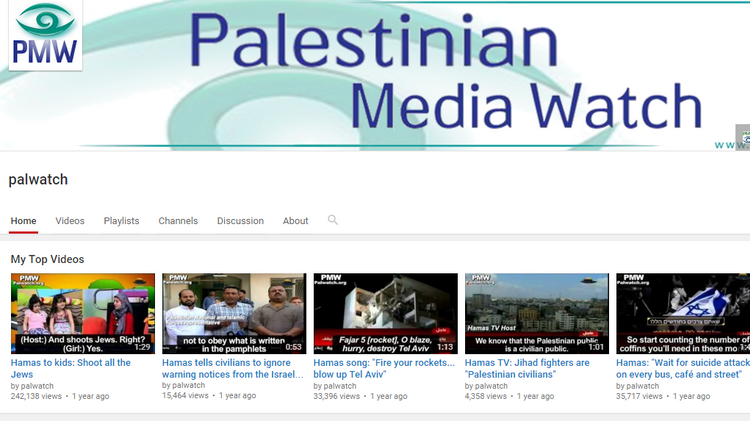Click the '242,138 views' text
Image resolution: width=750 pixels, height=421 pixels.
point(36,396)
